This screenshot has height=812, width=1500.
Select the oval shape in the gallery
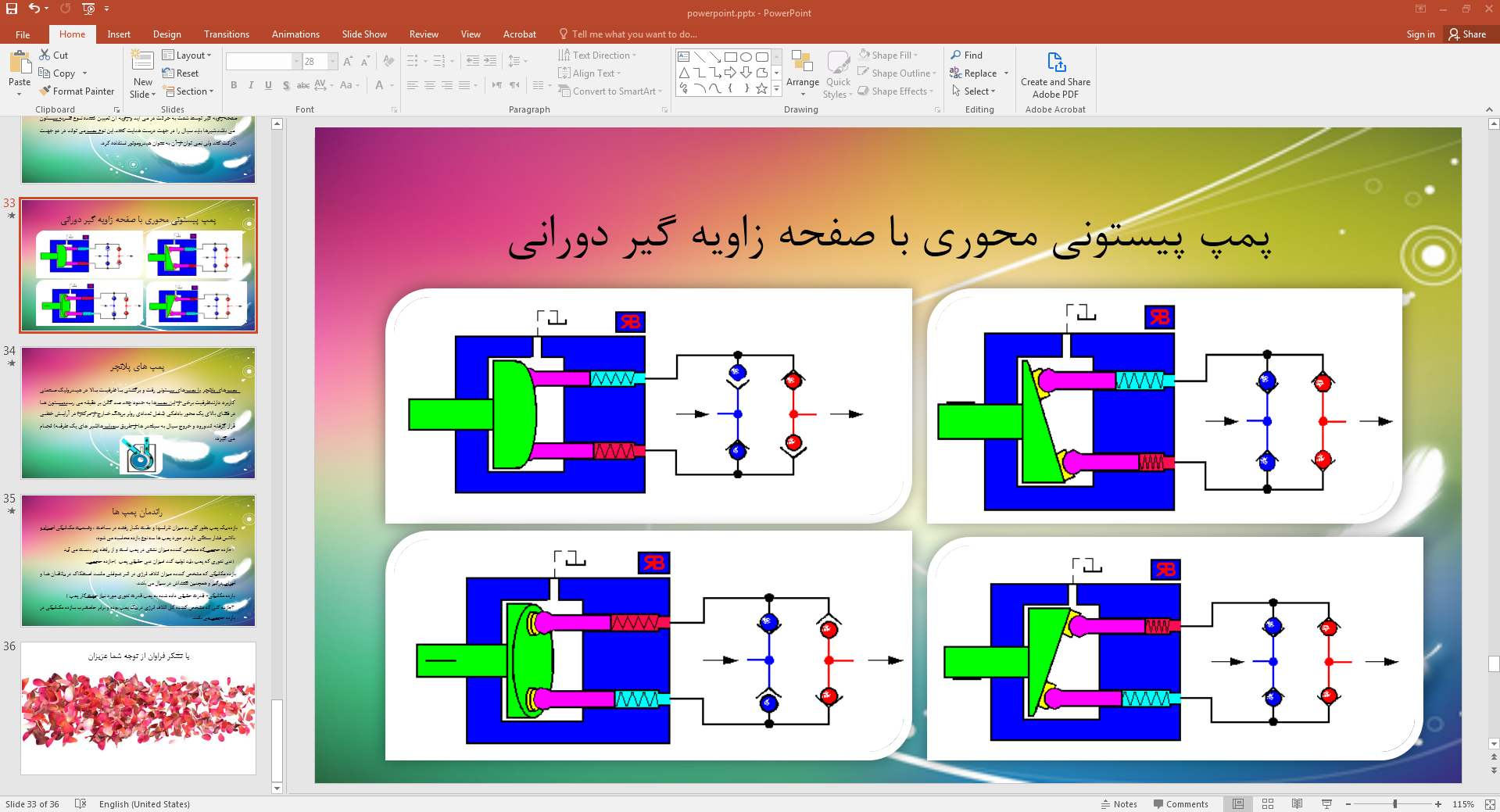tap(746, 57)
